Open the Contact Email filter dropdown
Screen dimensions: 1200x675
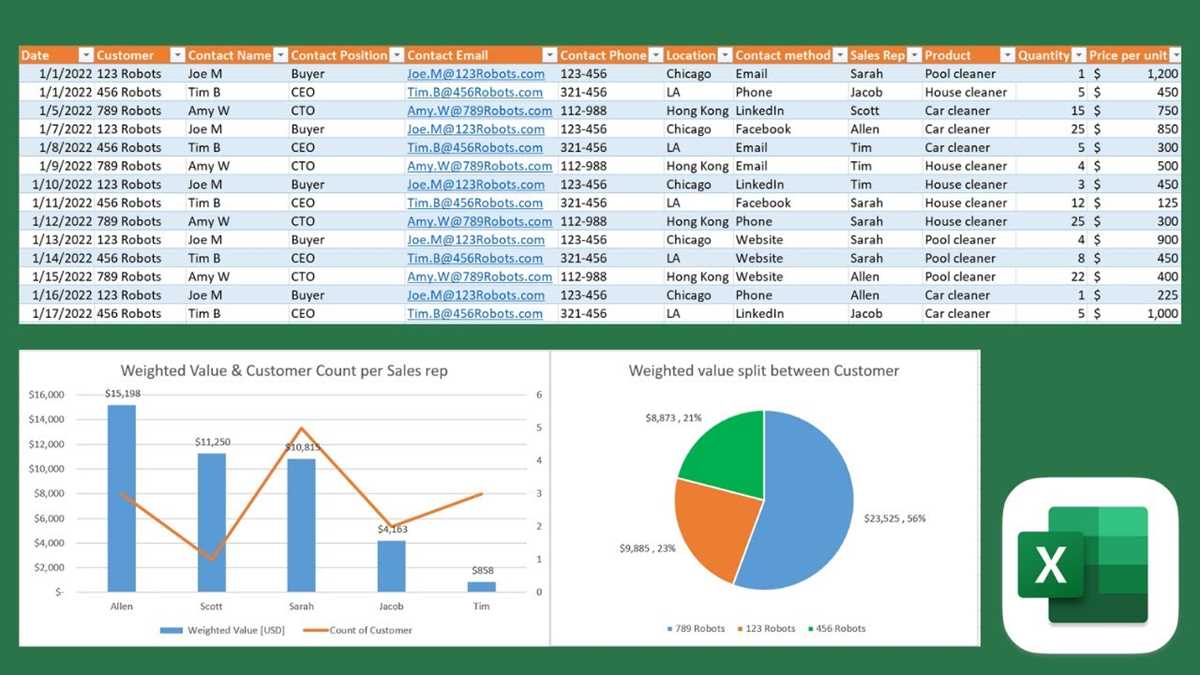tap(549, 56)
